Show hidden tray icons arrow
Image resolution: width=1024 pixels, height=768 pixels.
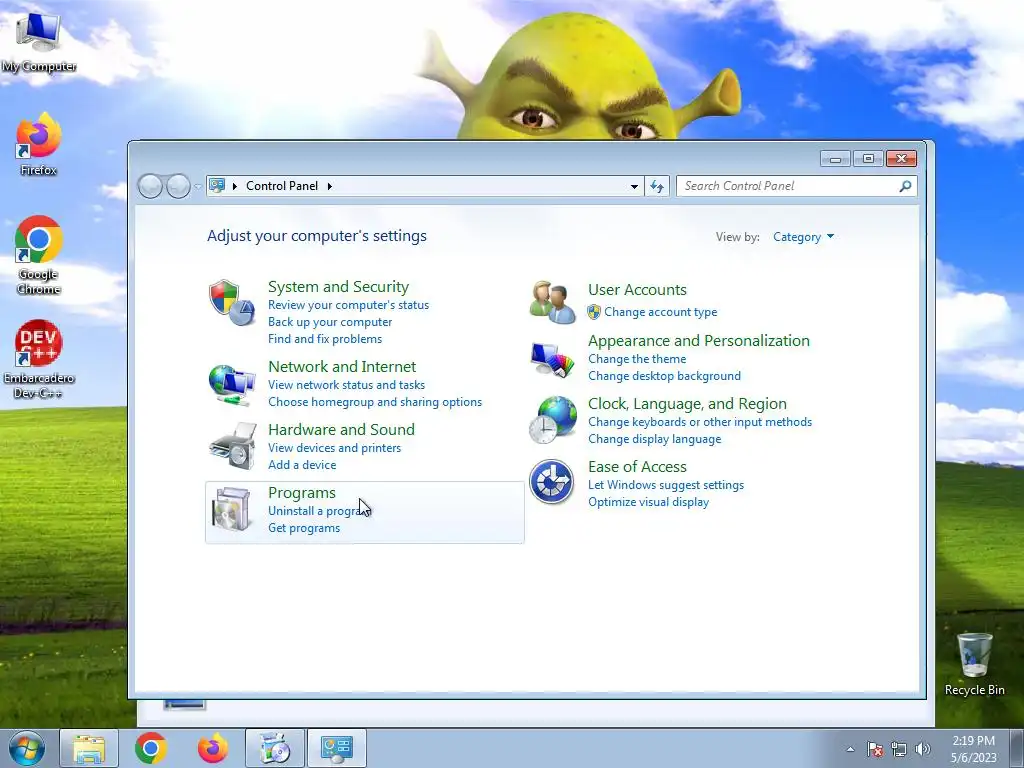[850, 749]
